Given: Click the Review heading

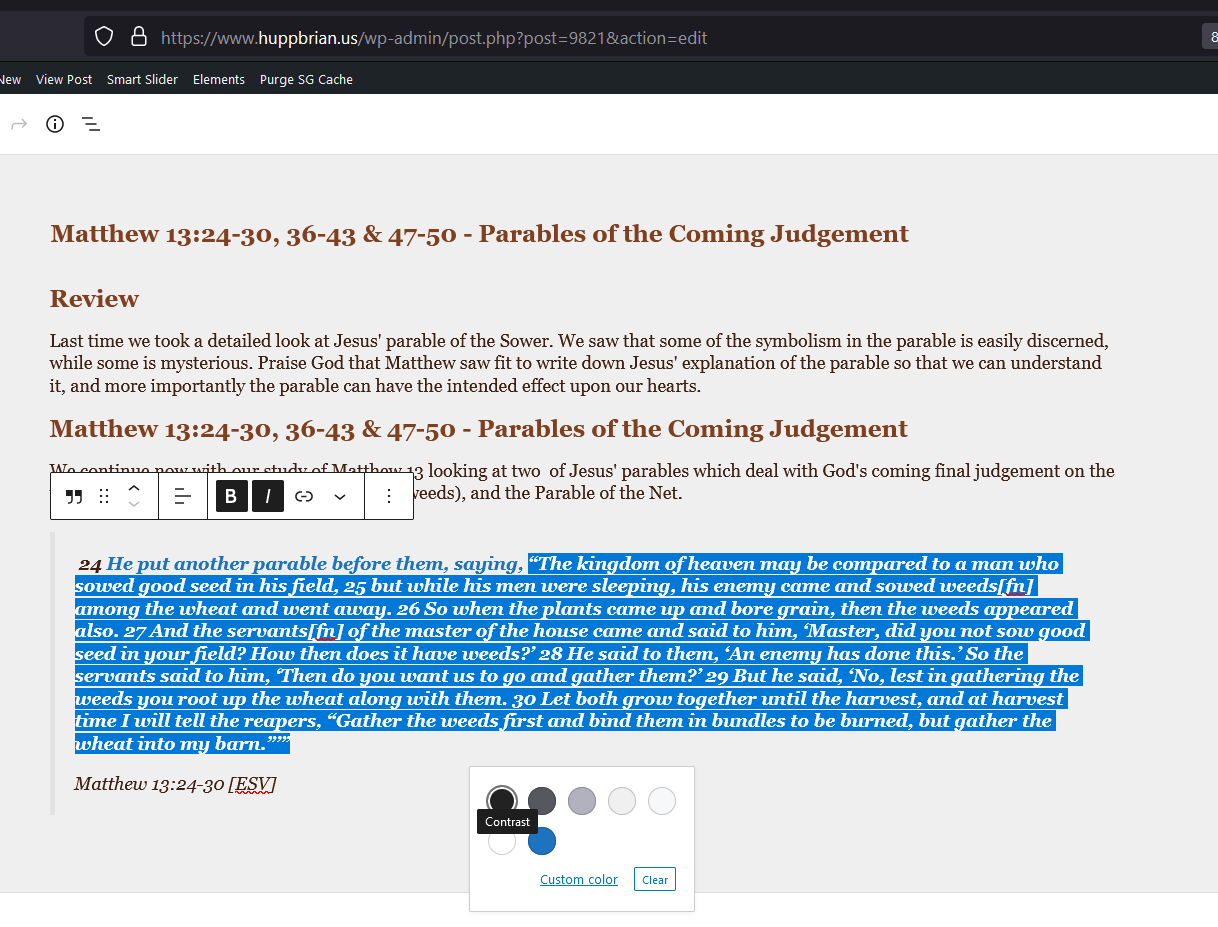Looking at the screenshot, I should (94, 299).
